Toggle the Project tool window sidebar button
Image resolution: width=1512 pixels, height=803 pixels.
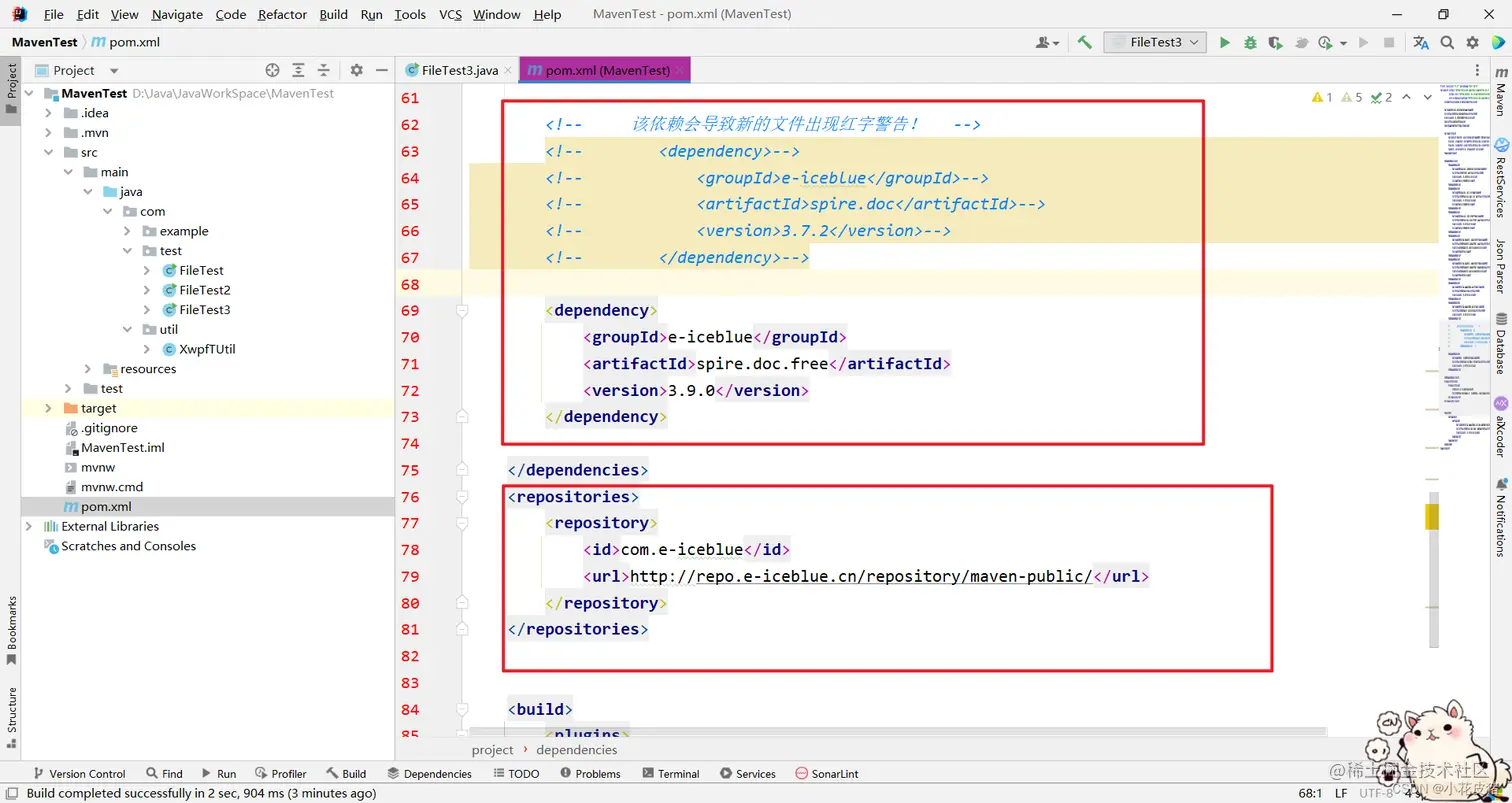pyautogui.click(x=11, y=88)
